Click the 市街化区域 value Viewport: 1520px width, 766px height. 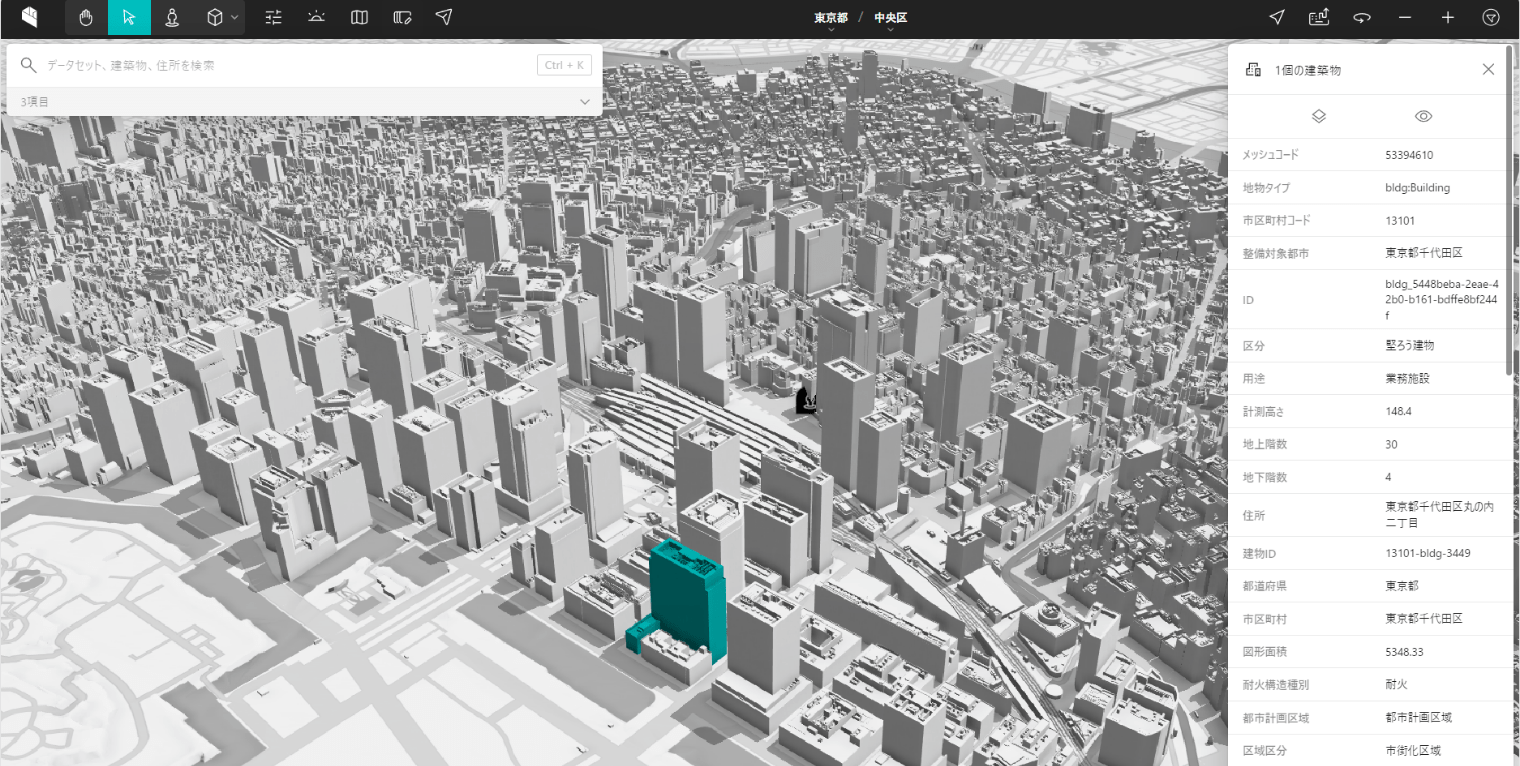[x=1412, y=750]
